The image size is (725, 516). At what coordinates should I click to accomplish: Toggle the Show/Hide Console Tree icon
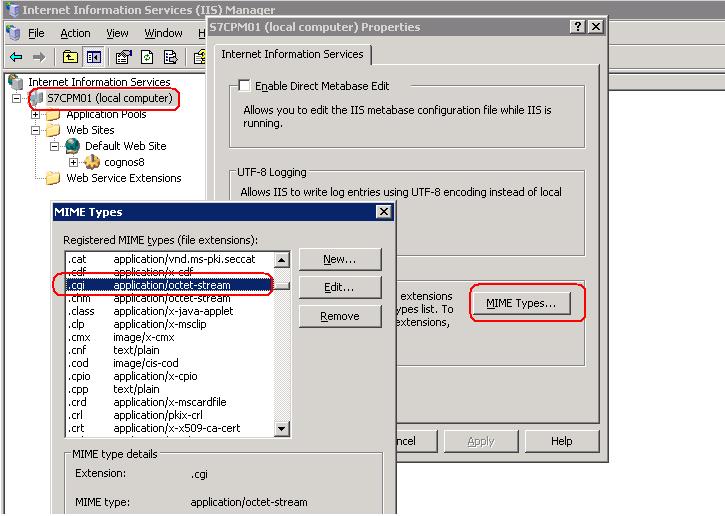[x=94, y=57]
